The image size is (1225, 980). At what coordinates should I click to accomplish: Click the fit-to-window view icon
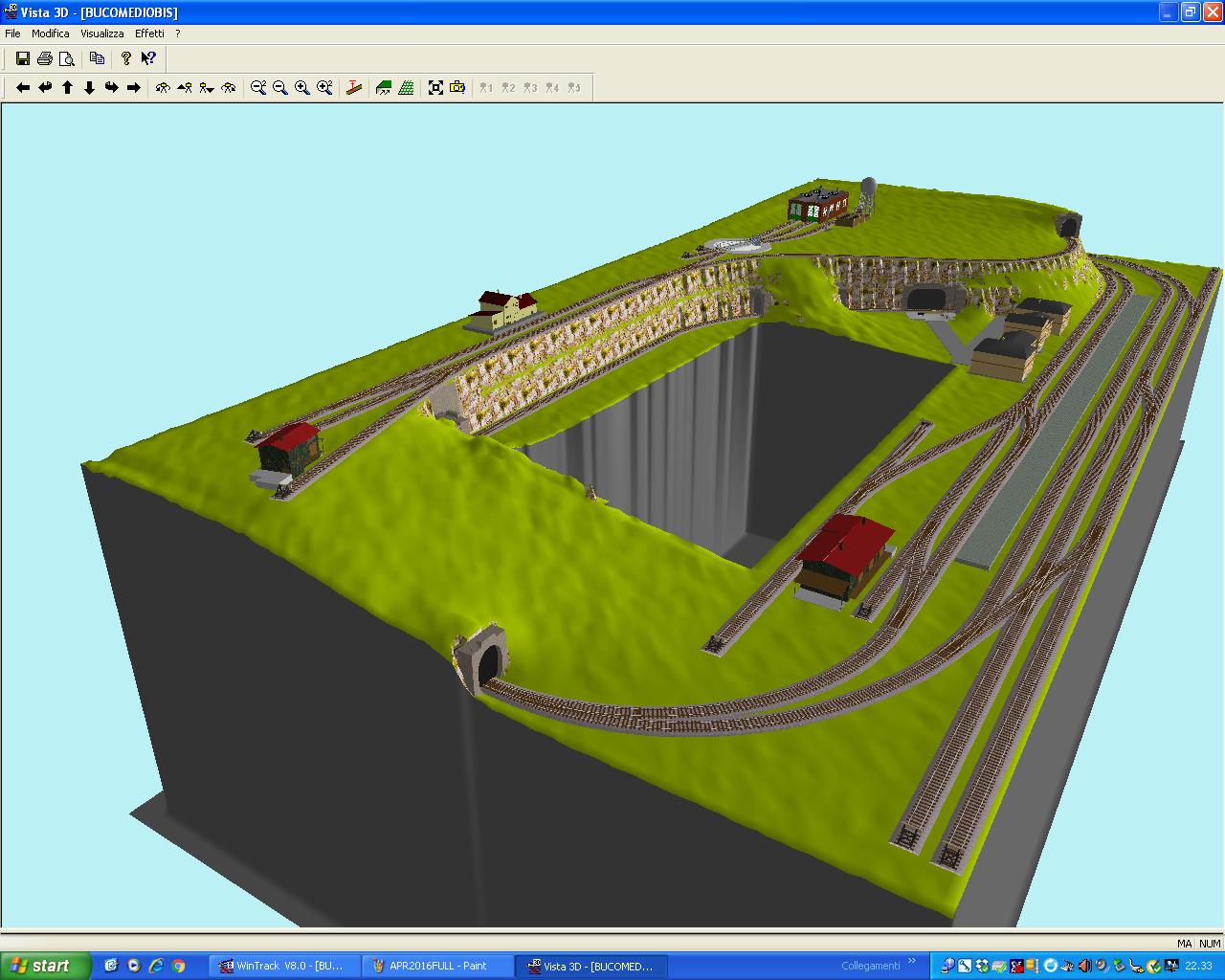(435, 88)
